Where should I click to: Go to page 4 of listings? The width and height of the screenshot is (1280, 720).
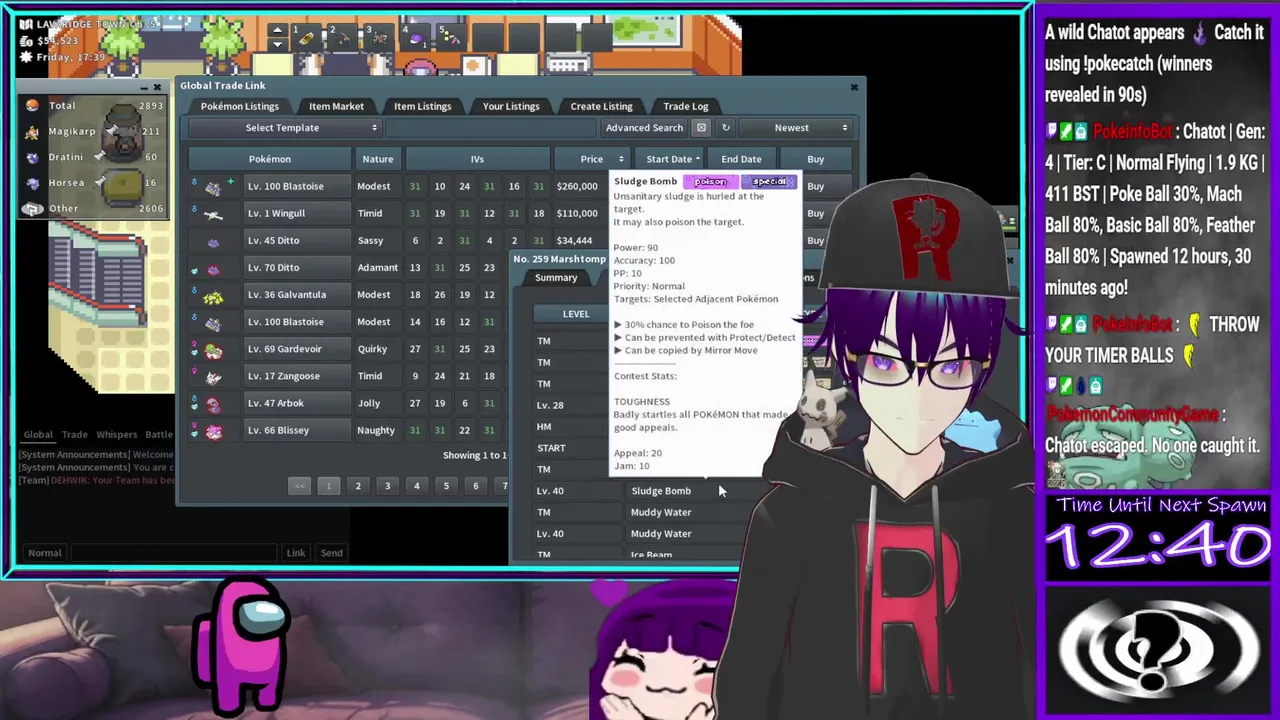coord(417,486)
